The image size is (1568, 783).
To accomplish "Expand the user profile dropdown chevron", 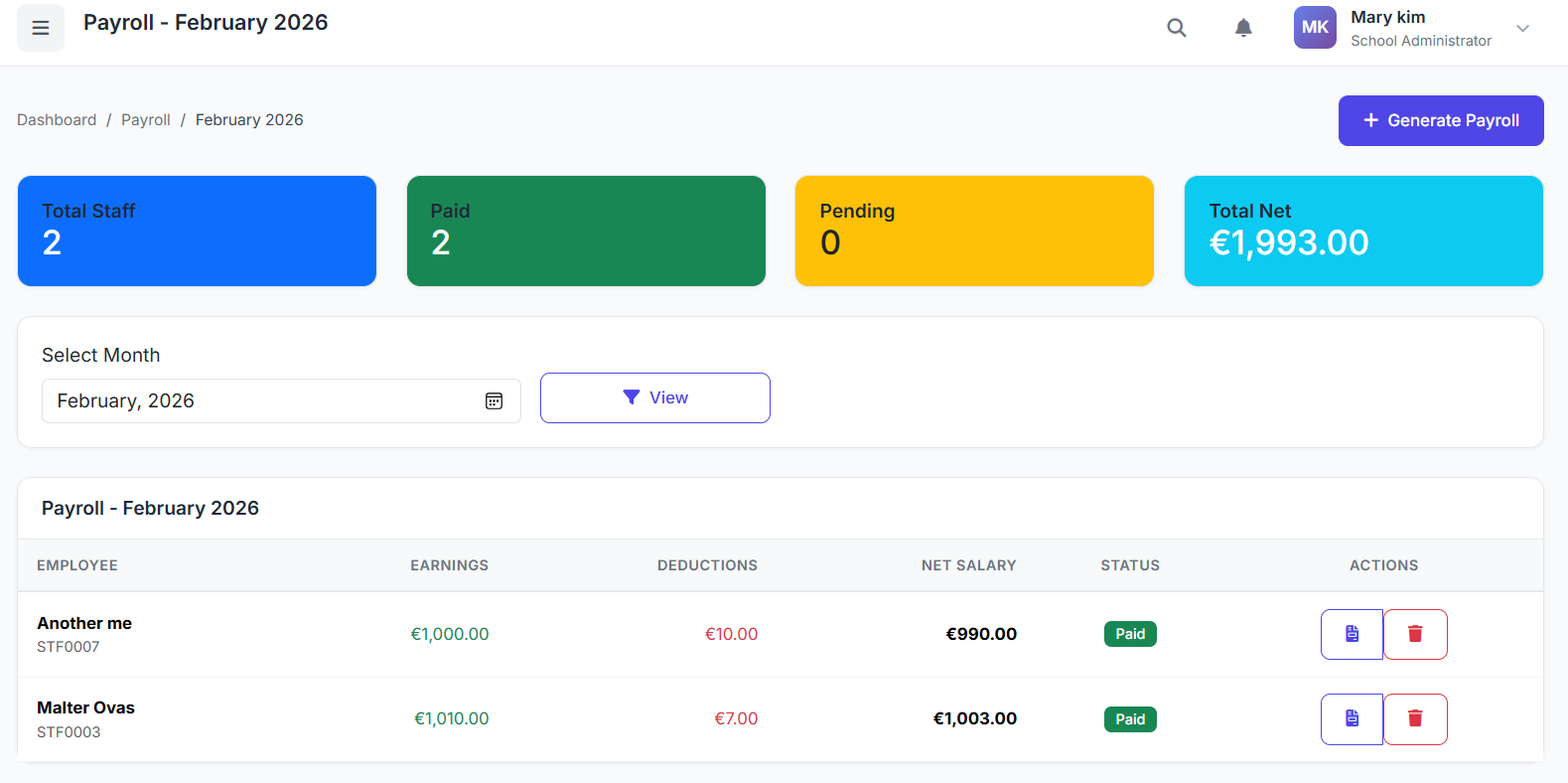I will tap(1521, 28).
